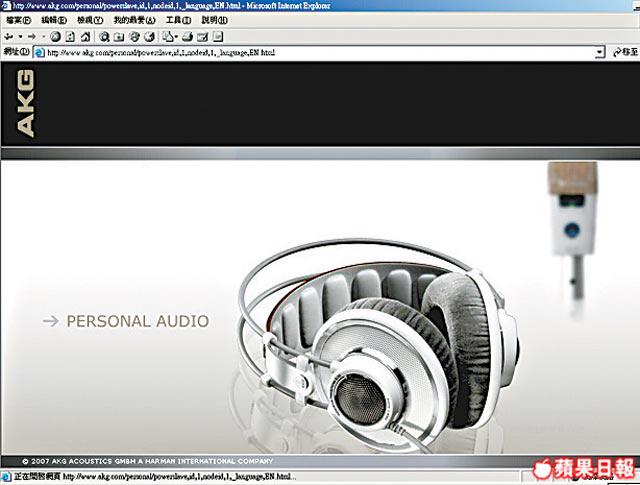Expand the address bar dropdown list
This screenshot has height=485, width=640.
coord(599,52)
